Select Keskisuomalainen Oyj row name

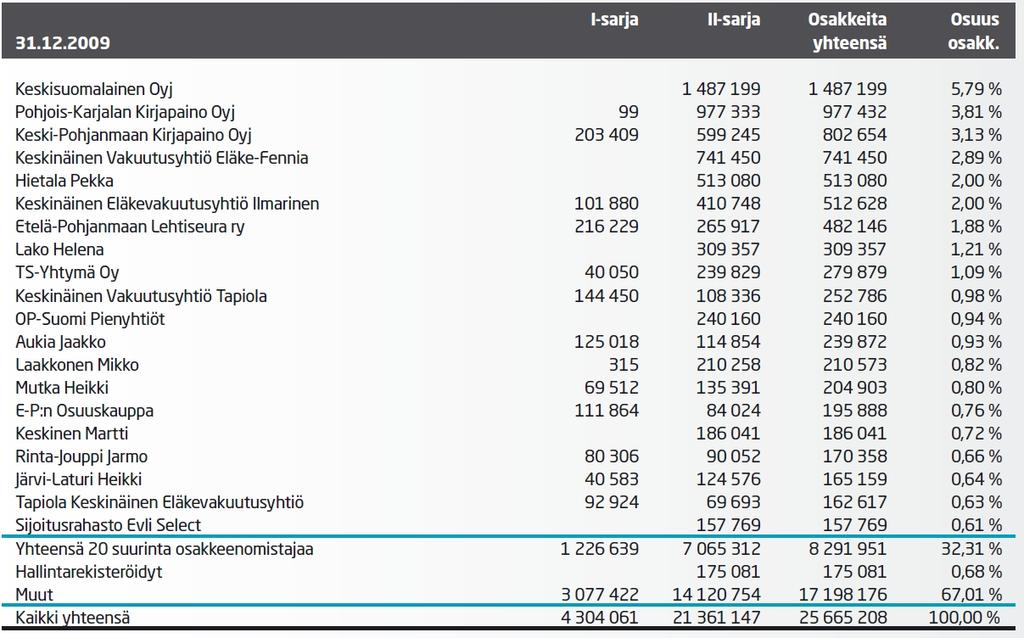(x=94, y=89)
